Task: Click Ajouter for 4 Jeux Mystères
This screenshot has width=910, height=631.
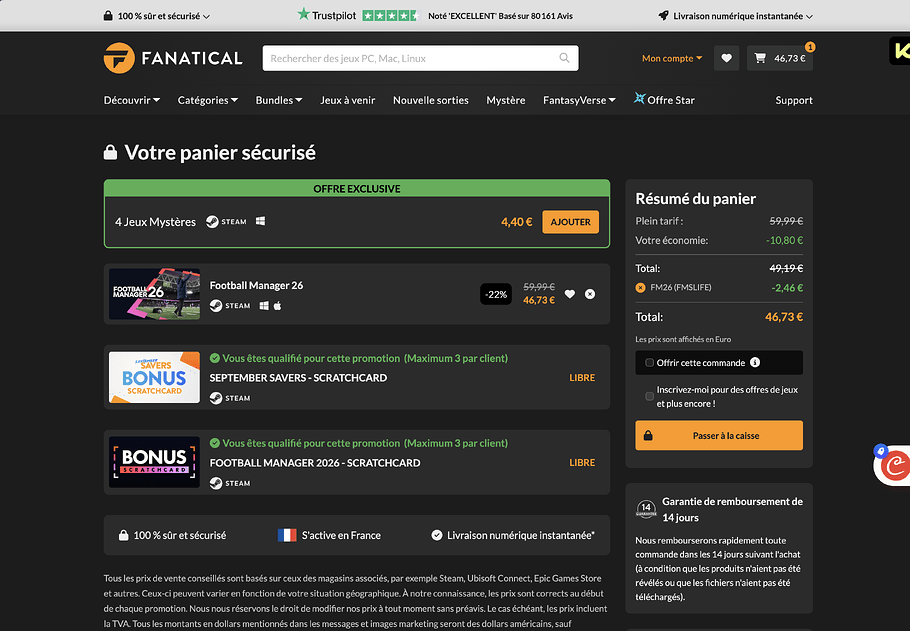Action: point(570,222)
